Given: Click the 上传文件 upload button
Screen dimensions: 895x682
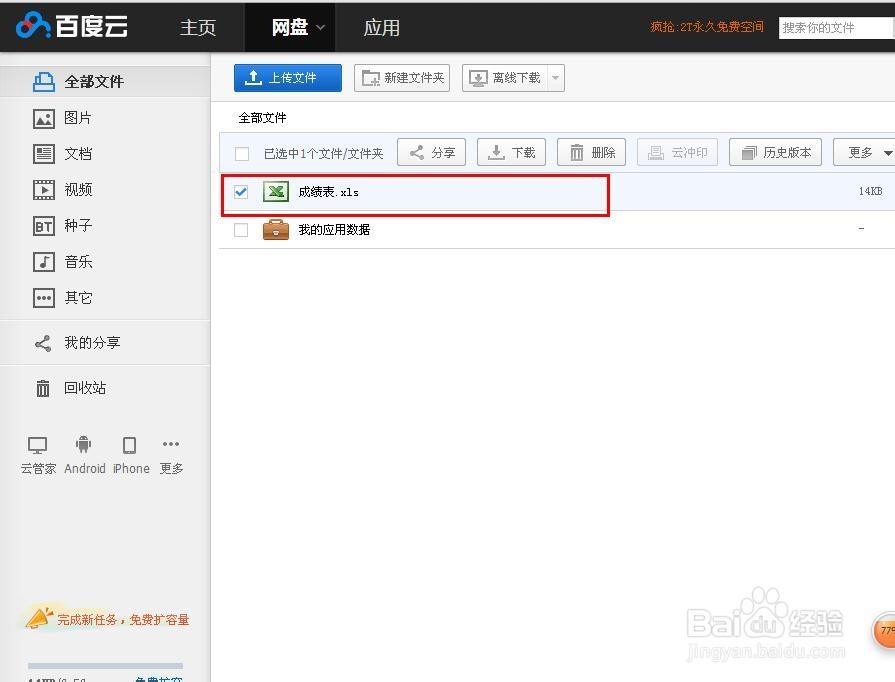Looking at the screenshot, I should [287, 77].
